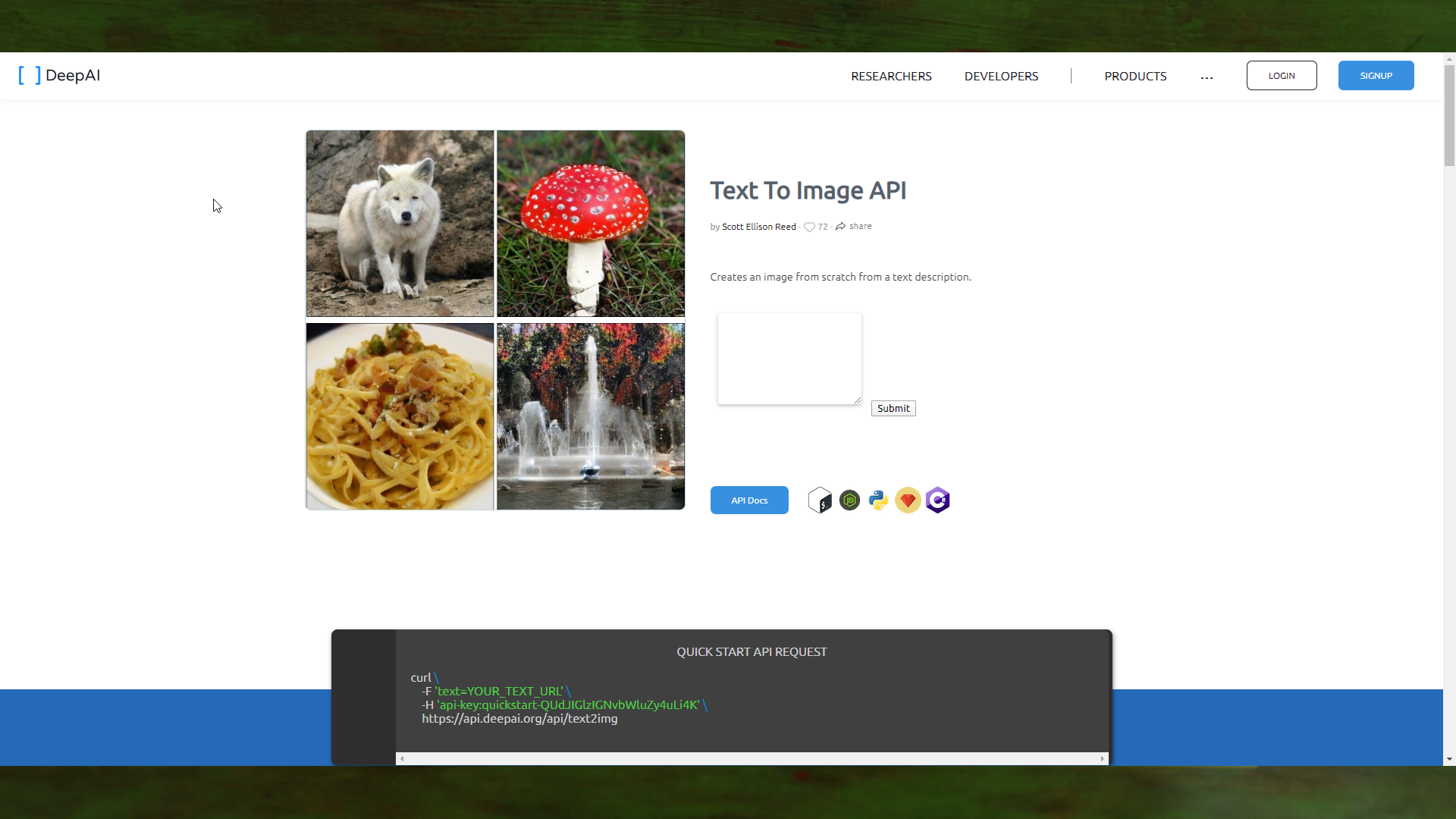Click the code box left scroll arrow
This screenshot has height=819, width=1456.
pyautogui.click(x=402, y=758)
